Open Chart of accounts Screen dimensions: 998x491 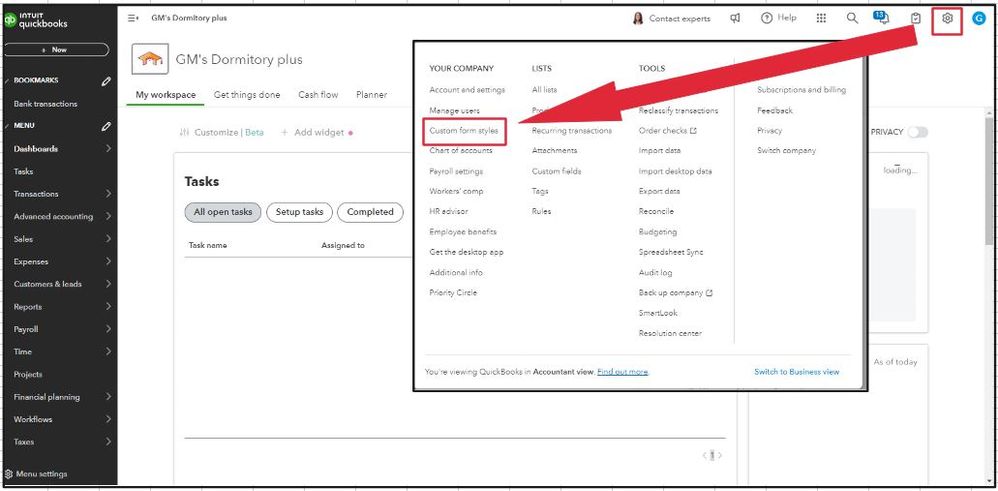click(x=461, y=150)
